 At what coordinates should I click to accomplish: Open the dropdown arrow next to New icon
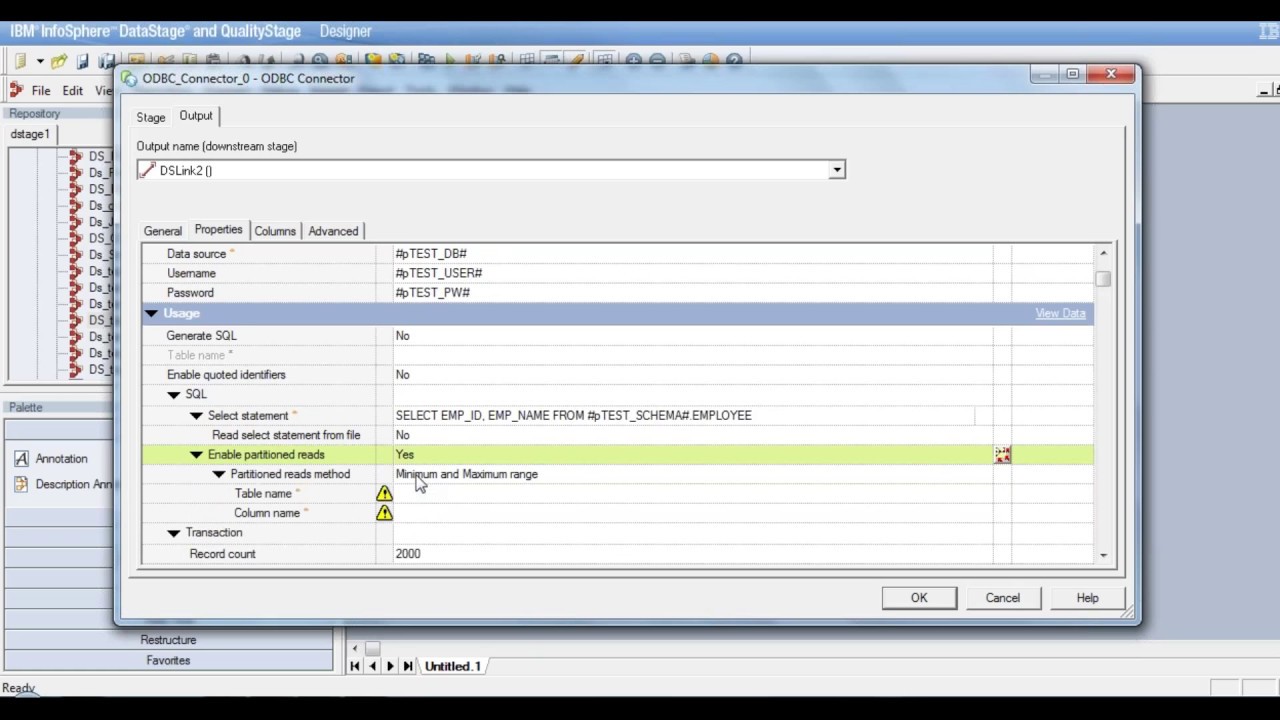coord(40,61)
